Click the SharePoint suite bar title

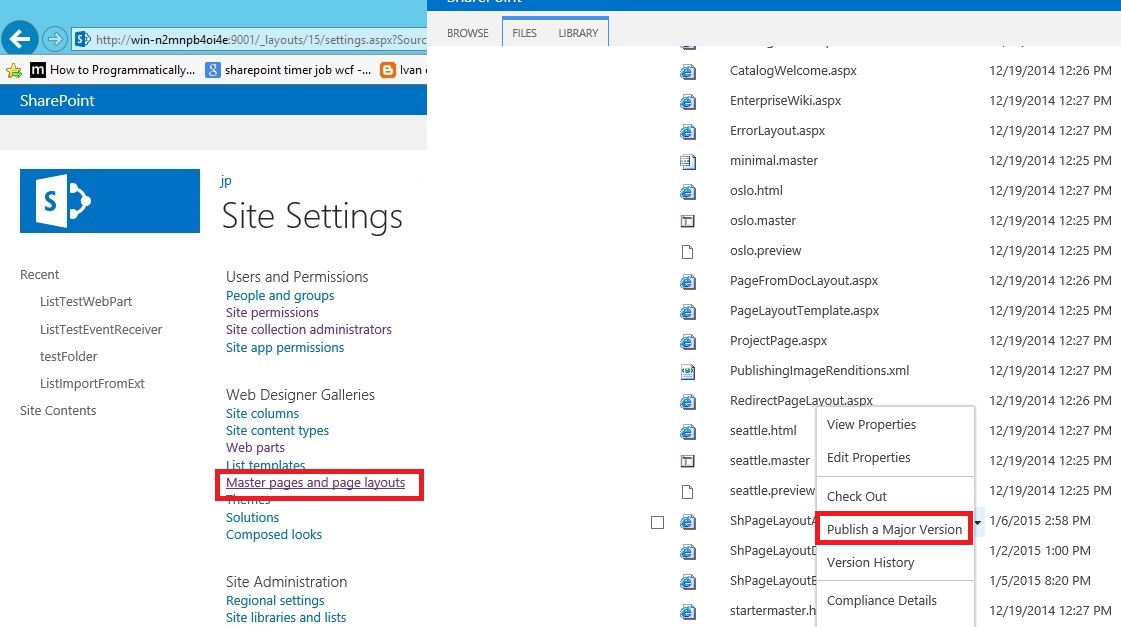point(57,101)
